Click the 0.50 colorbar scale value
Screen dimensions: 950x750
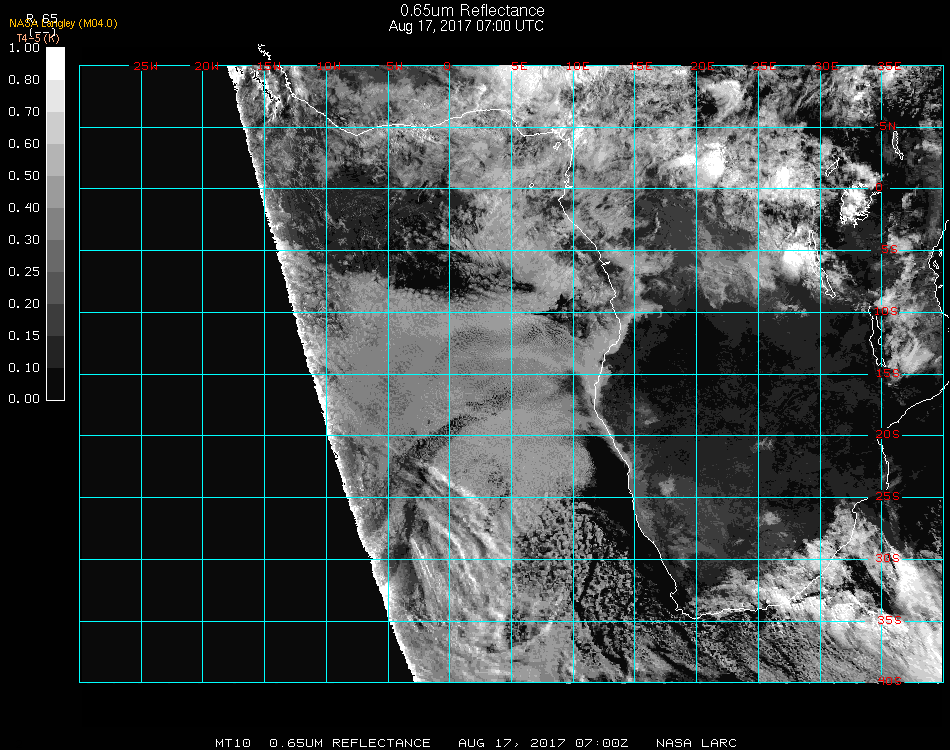point(24,176)
